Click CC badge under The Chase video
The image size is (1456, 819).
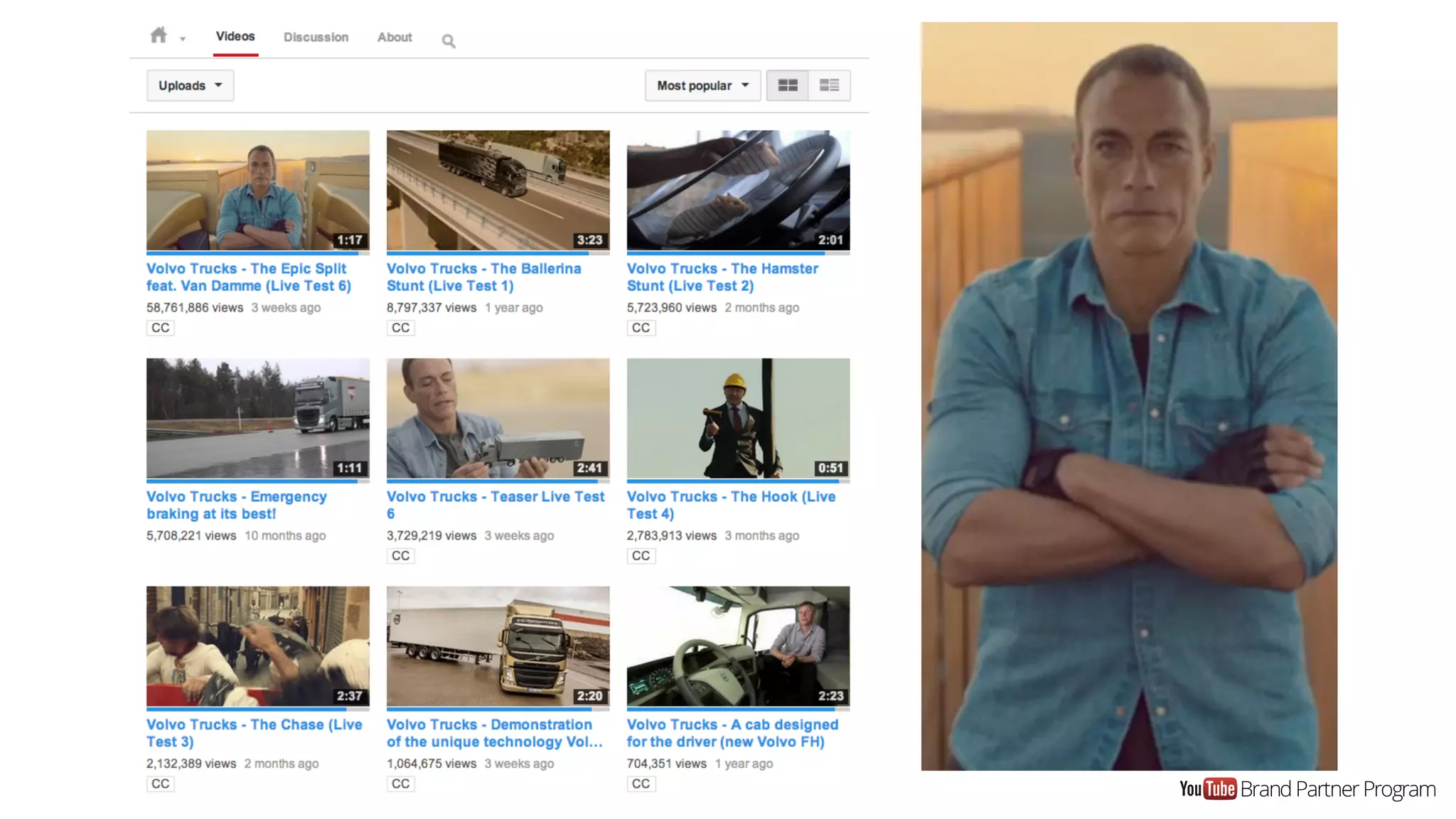(161, 783)
